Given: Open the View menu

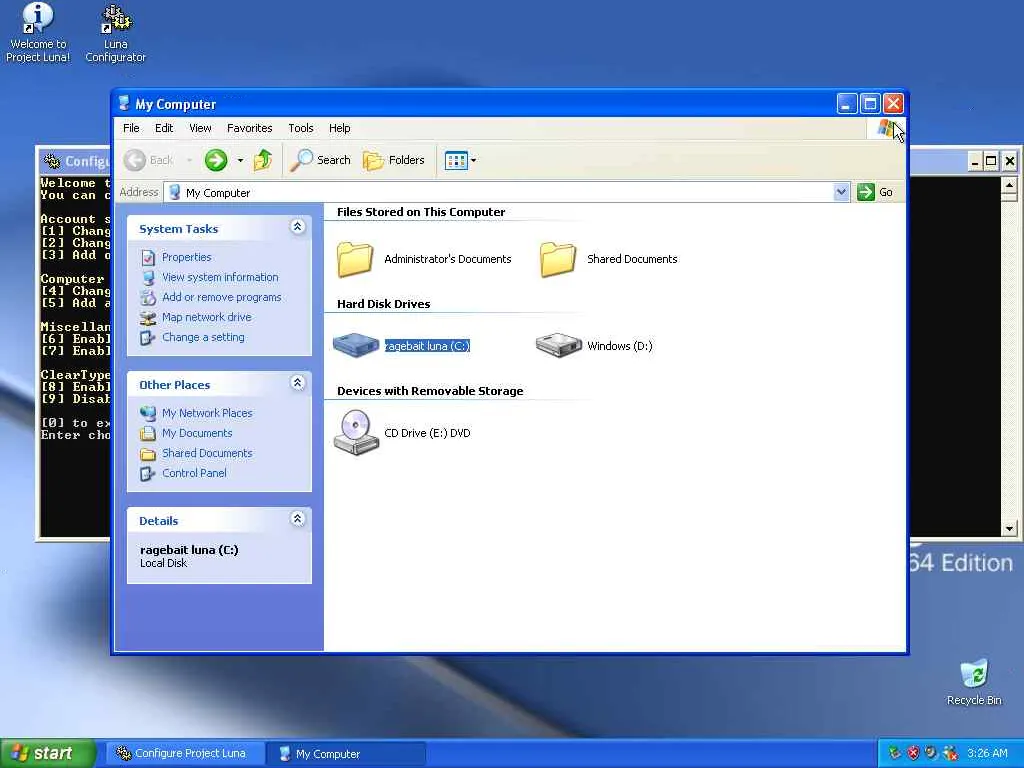Looking at the screenshot, I should (200, 128).
